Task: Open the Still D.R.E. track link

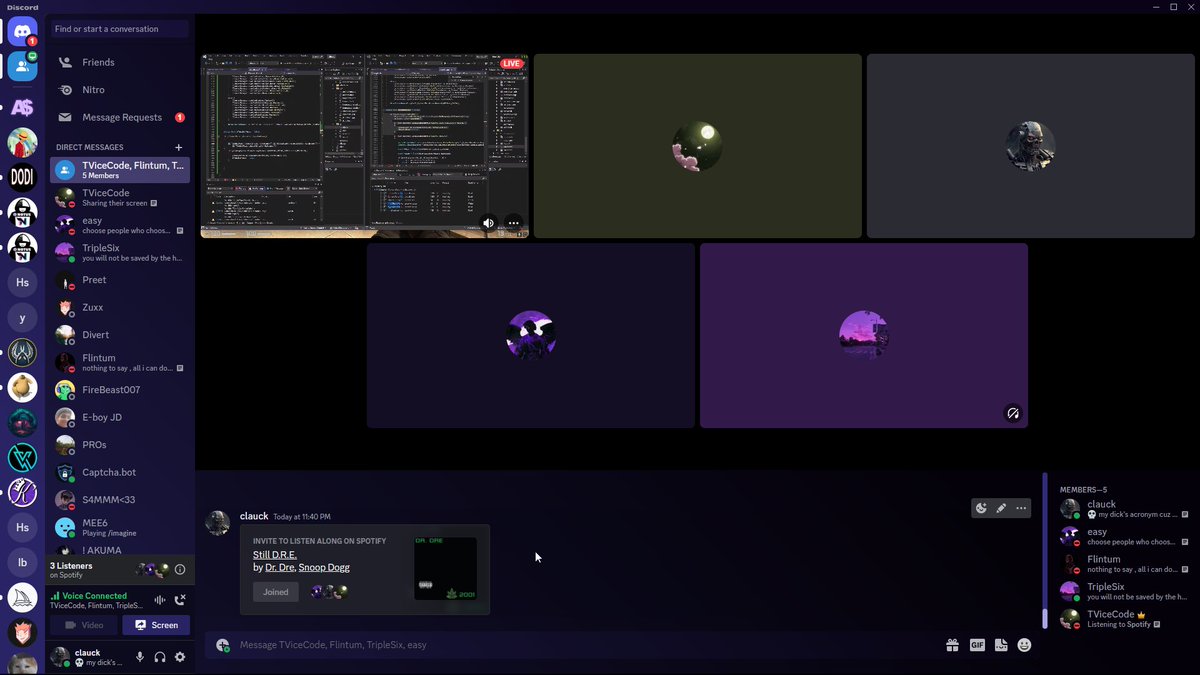Action: tap(275, 554)
